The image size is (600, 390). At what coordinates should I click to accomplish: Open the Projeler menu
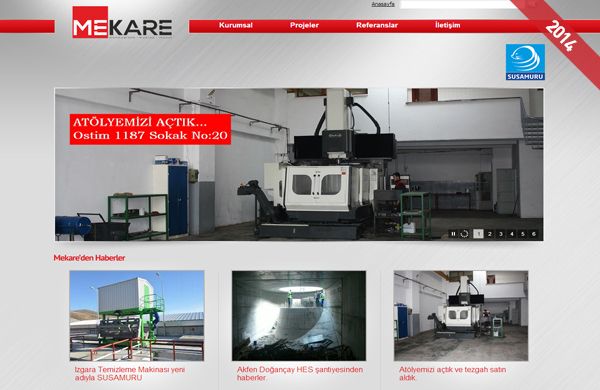point(304,25)
